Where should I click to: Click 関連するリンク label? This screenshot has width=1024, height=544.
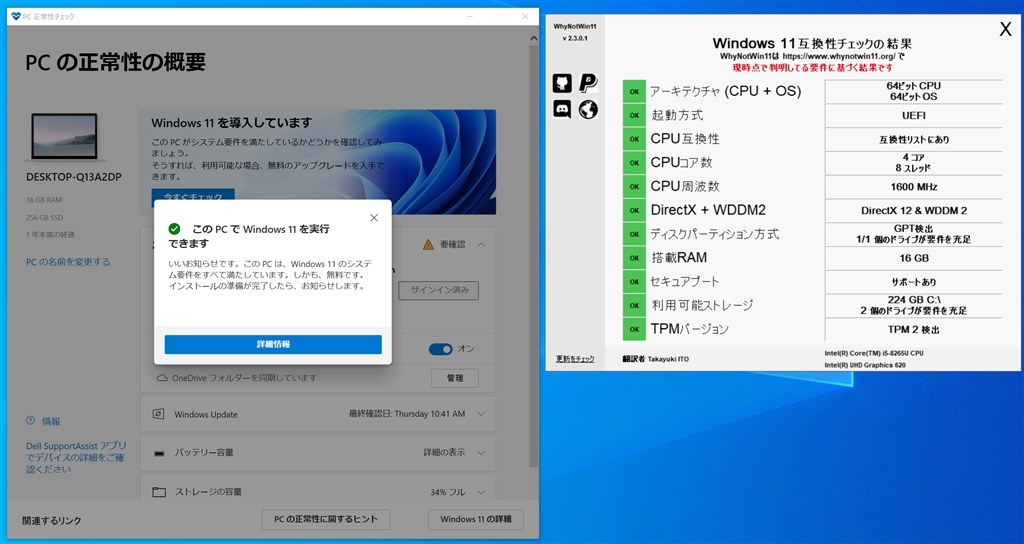point(52,520)
